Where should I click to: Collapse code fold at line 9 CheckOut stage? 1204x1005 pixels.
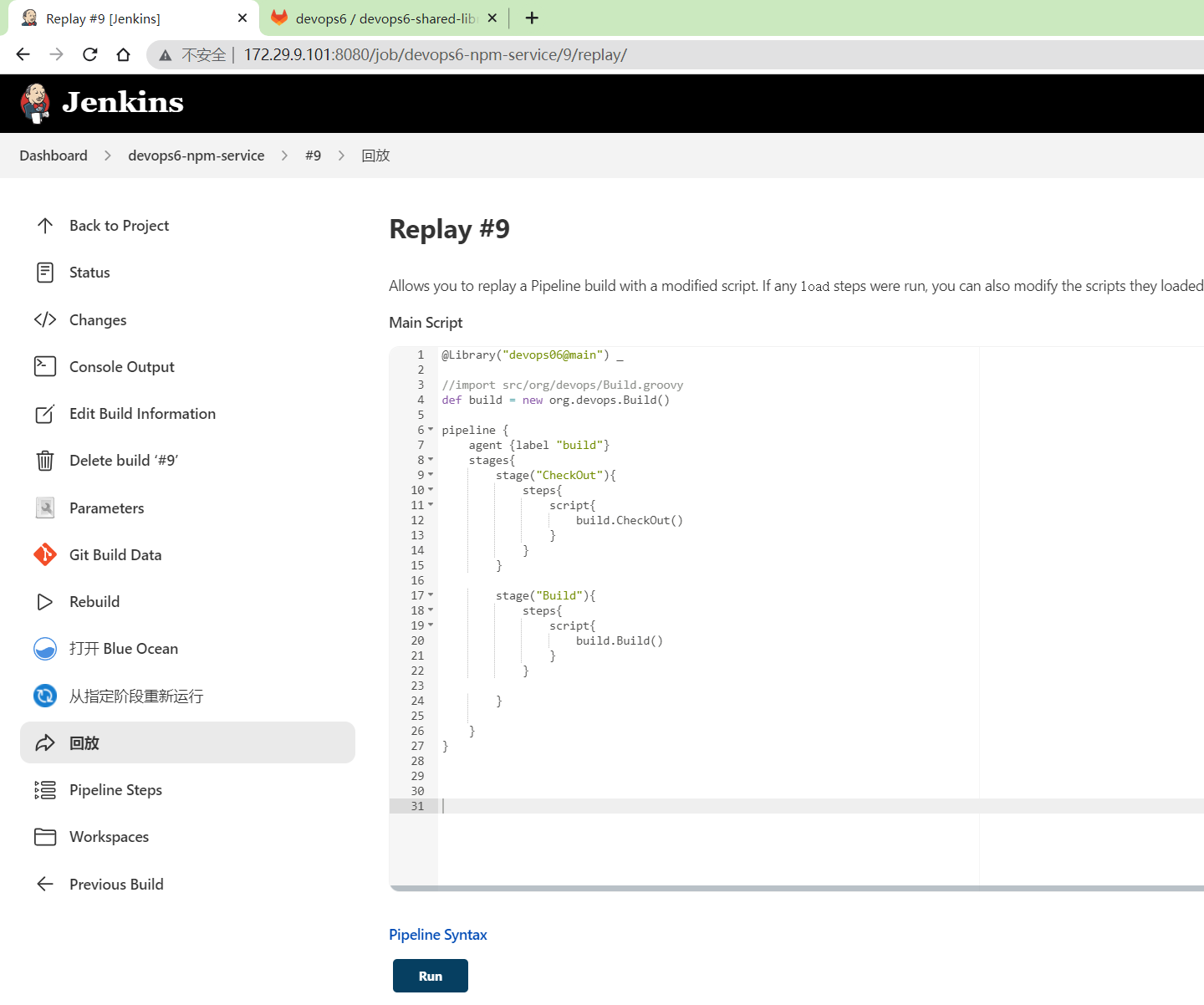point(431,475)
